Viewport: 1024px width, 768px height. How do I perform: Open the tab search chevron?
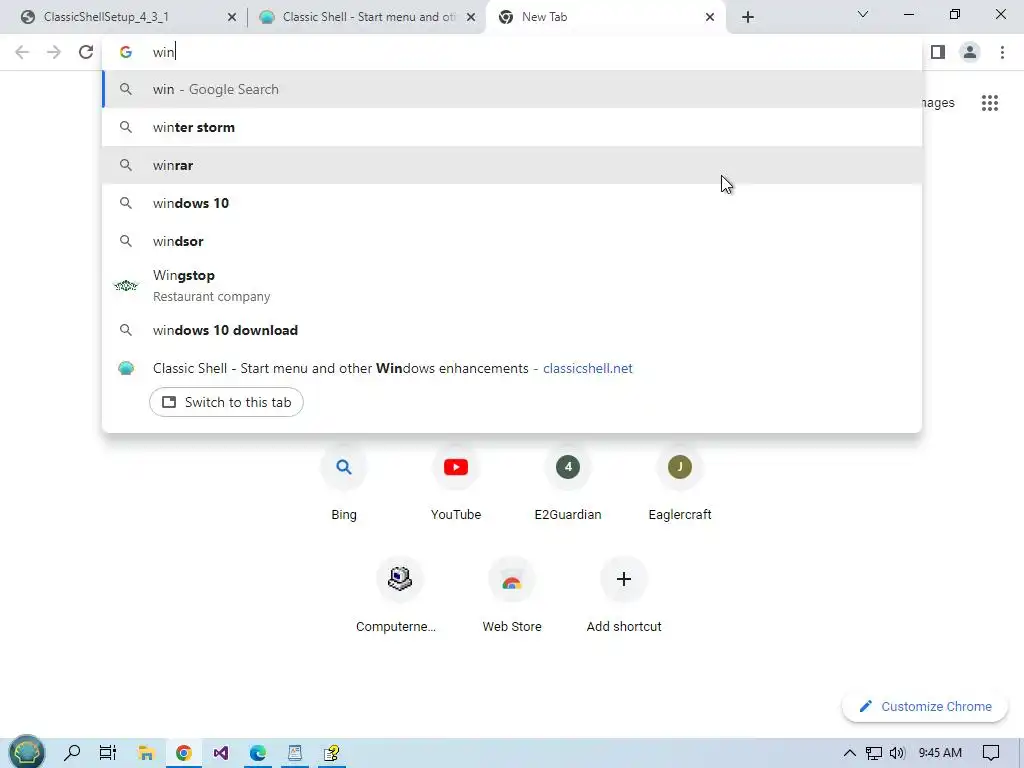[x=863, y=14]
